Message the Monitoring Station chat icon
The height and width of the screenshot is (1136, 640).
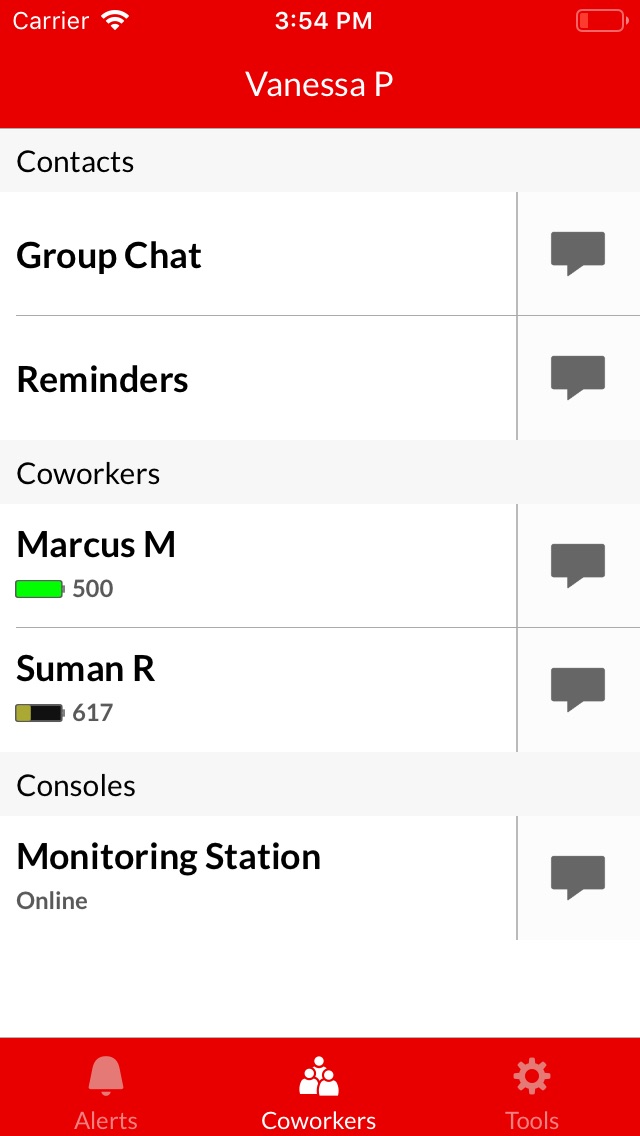coord(578,877)
